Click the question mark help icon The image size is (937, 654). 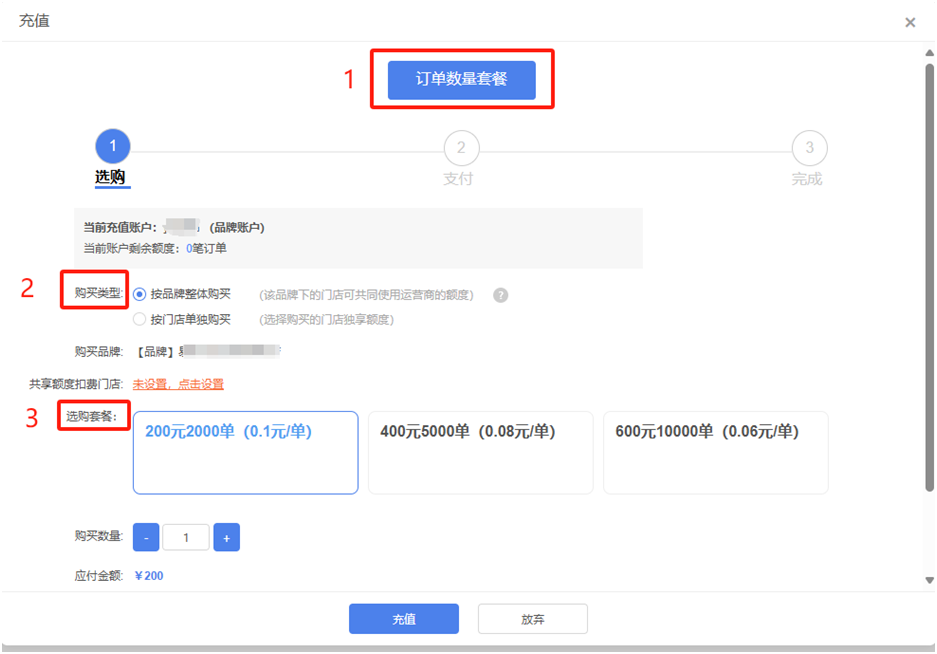click(x=501, y=295)
